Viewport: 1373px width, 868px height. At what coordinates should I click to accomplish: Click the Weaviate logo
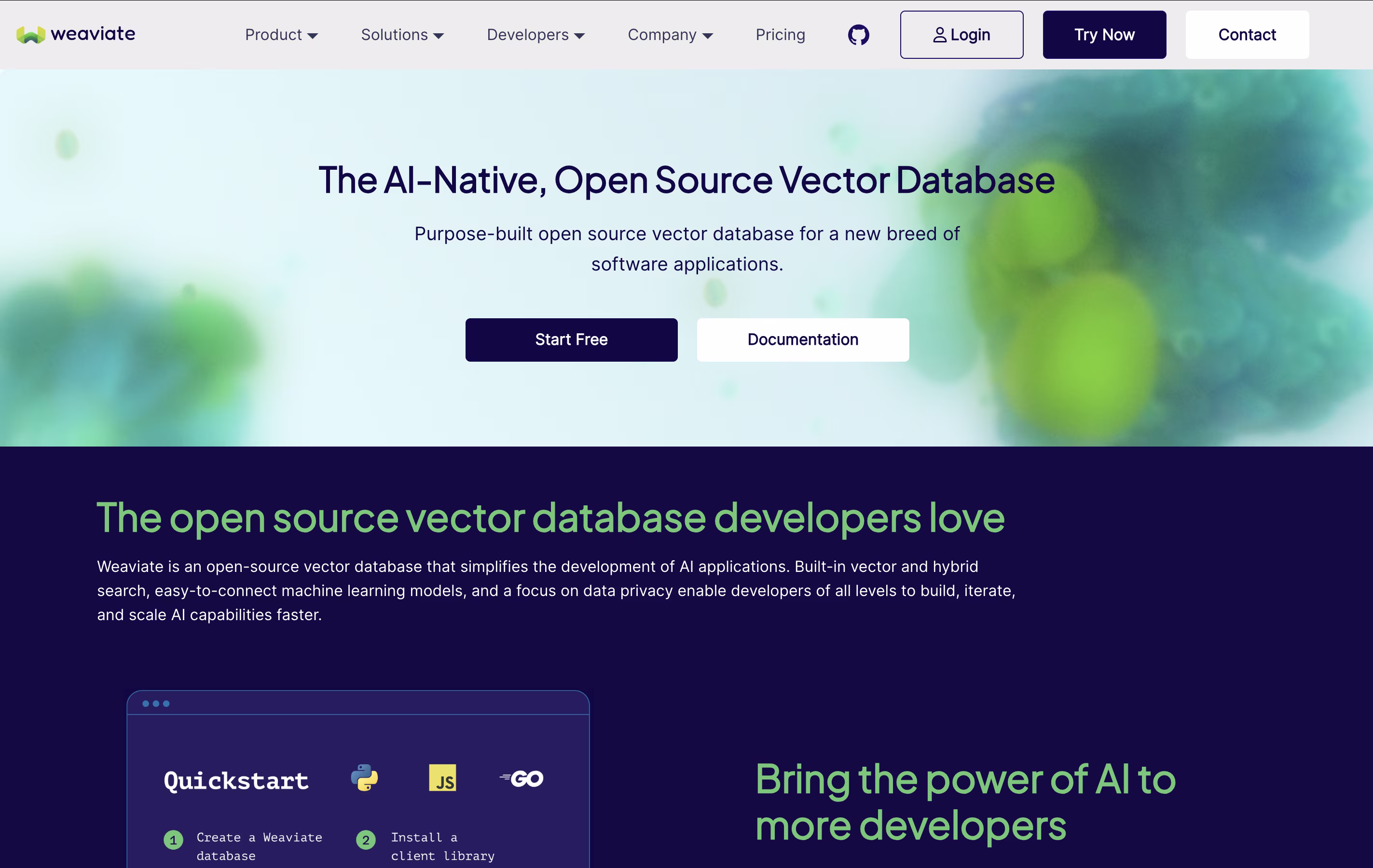[76, 34]
